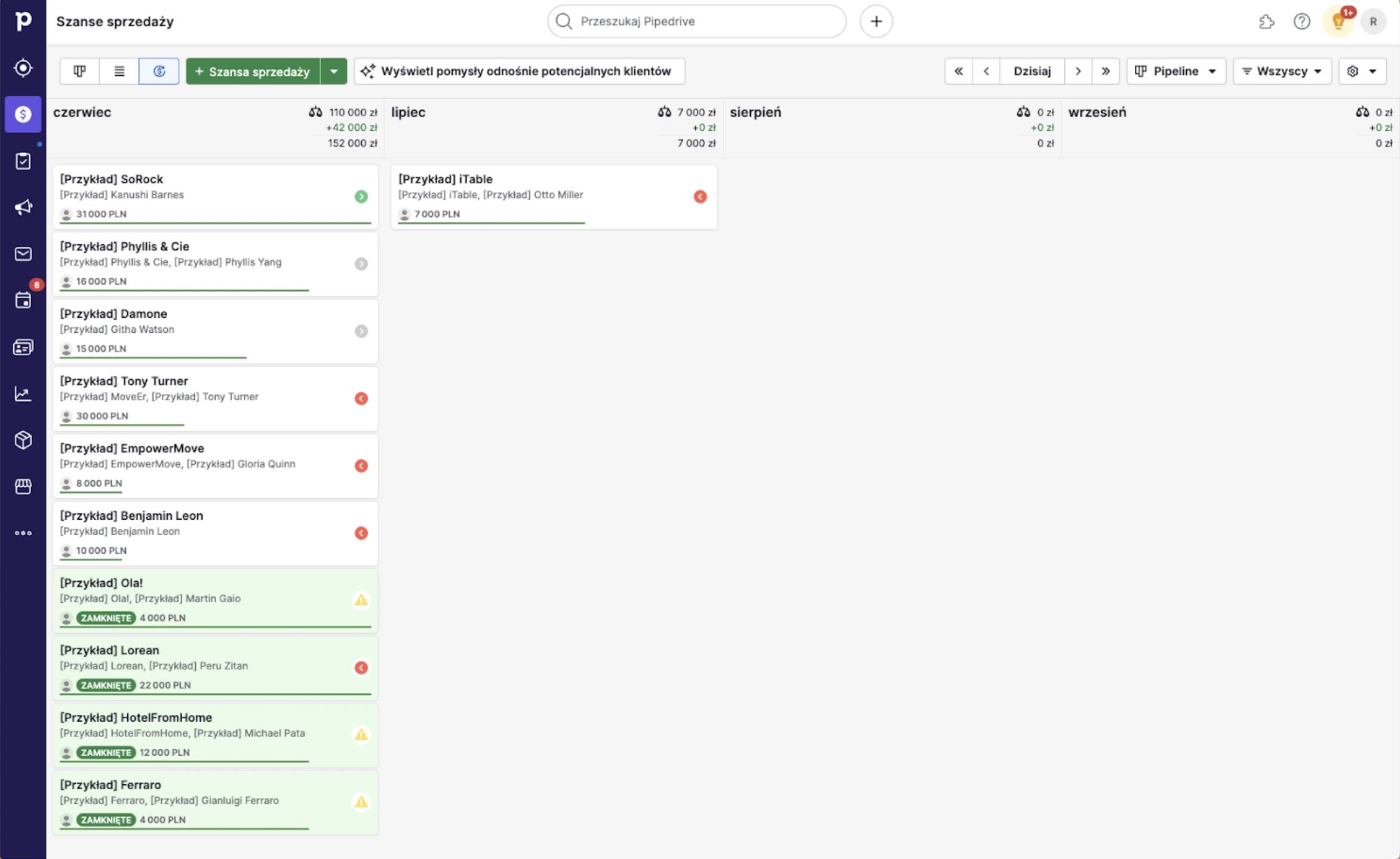
Task: Switch to list view
Action: tap(119, 71)
